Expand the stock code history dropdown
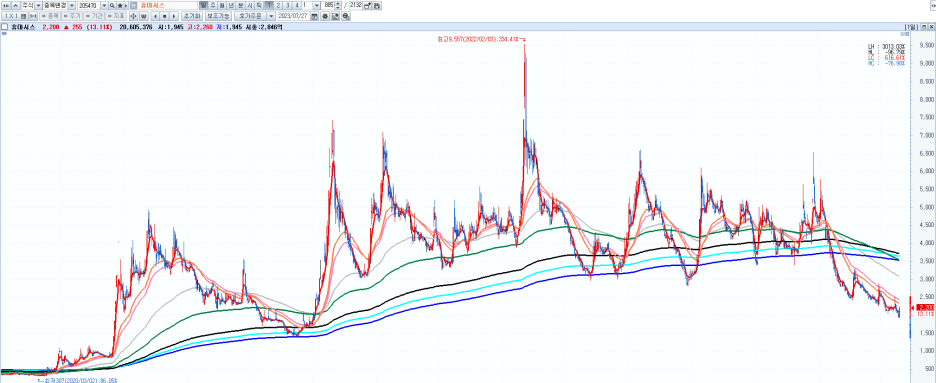 point(104,5)
